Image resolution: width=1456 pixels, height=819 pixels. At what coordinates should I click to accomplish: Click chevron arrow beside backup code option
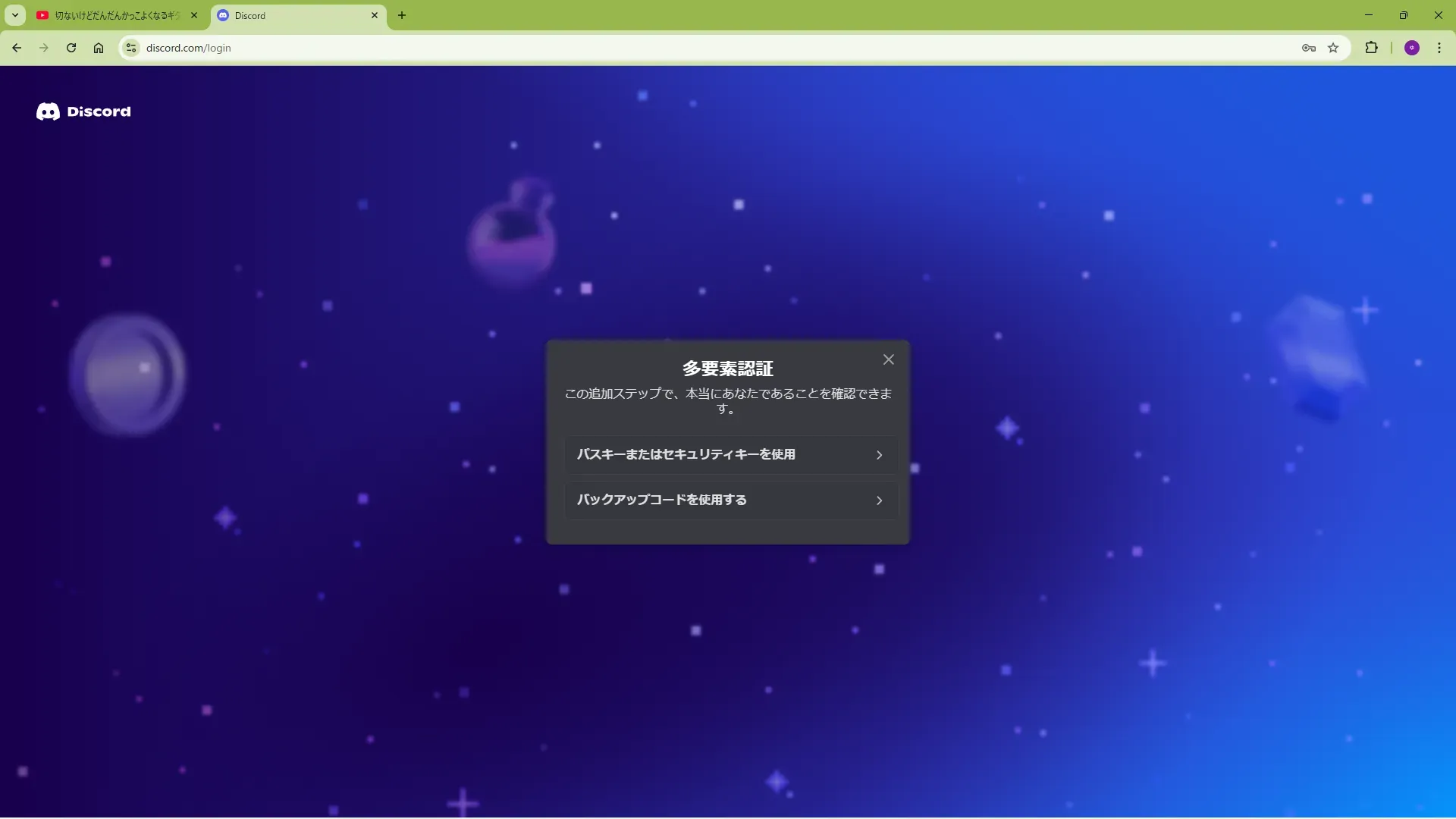point(879,500)
